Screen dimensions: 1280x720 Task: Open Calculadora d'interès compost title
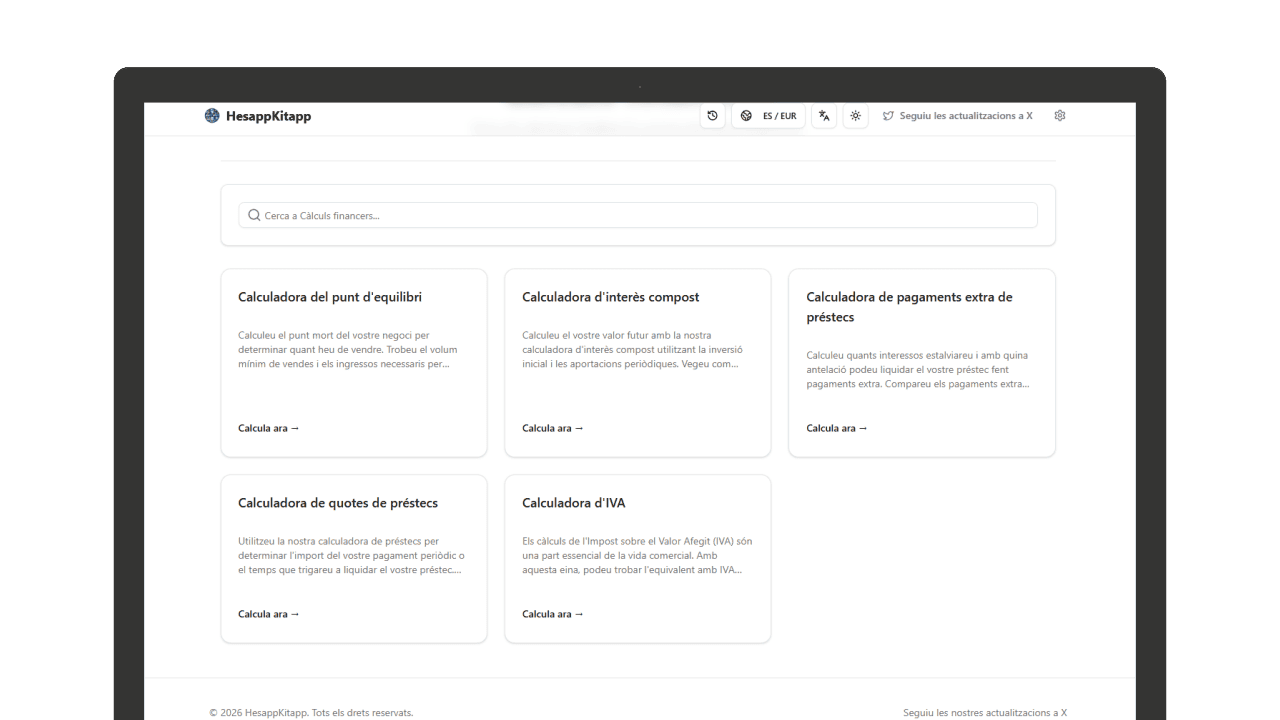(610, 297)
